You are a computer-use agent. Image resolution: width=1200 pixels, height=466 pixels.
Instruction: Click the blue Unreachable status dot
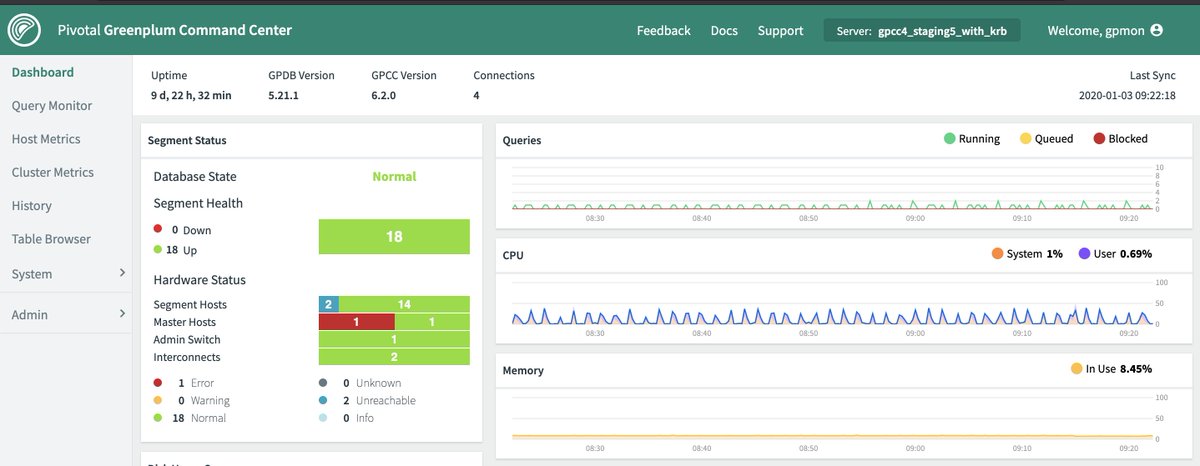pyautogui.click(x=323, y=401)
